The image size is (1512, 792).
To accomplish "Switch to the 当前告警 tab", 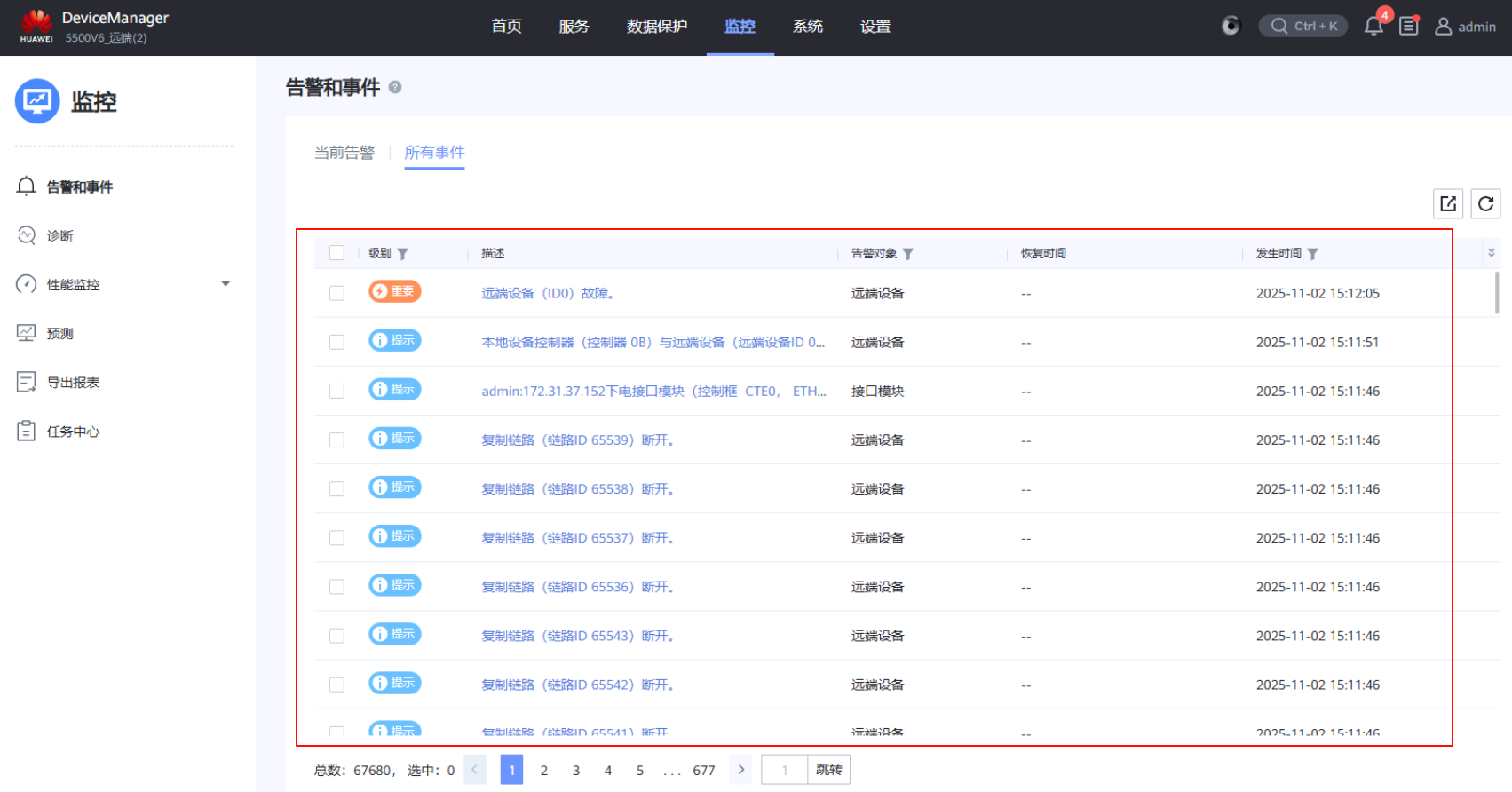I will (x=344, y=153).
